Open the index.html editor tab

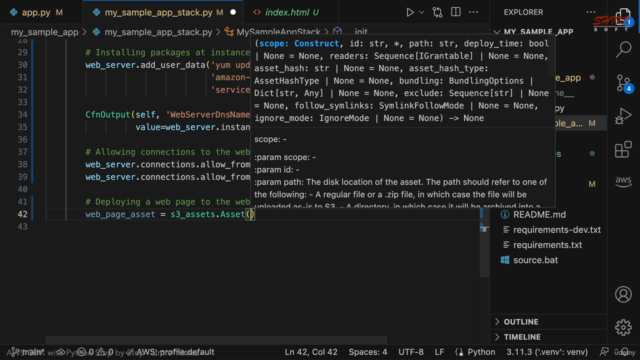[291, 12]
